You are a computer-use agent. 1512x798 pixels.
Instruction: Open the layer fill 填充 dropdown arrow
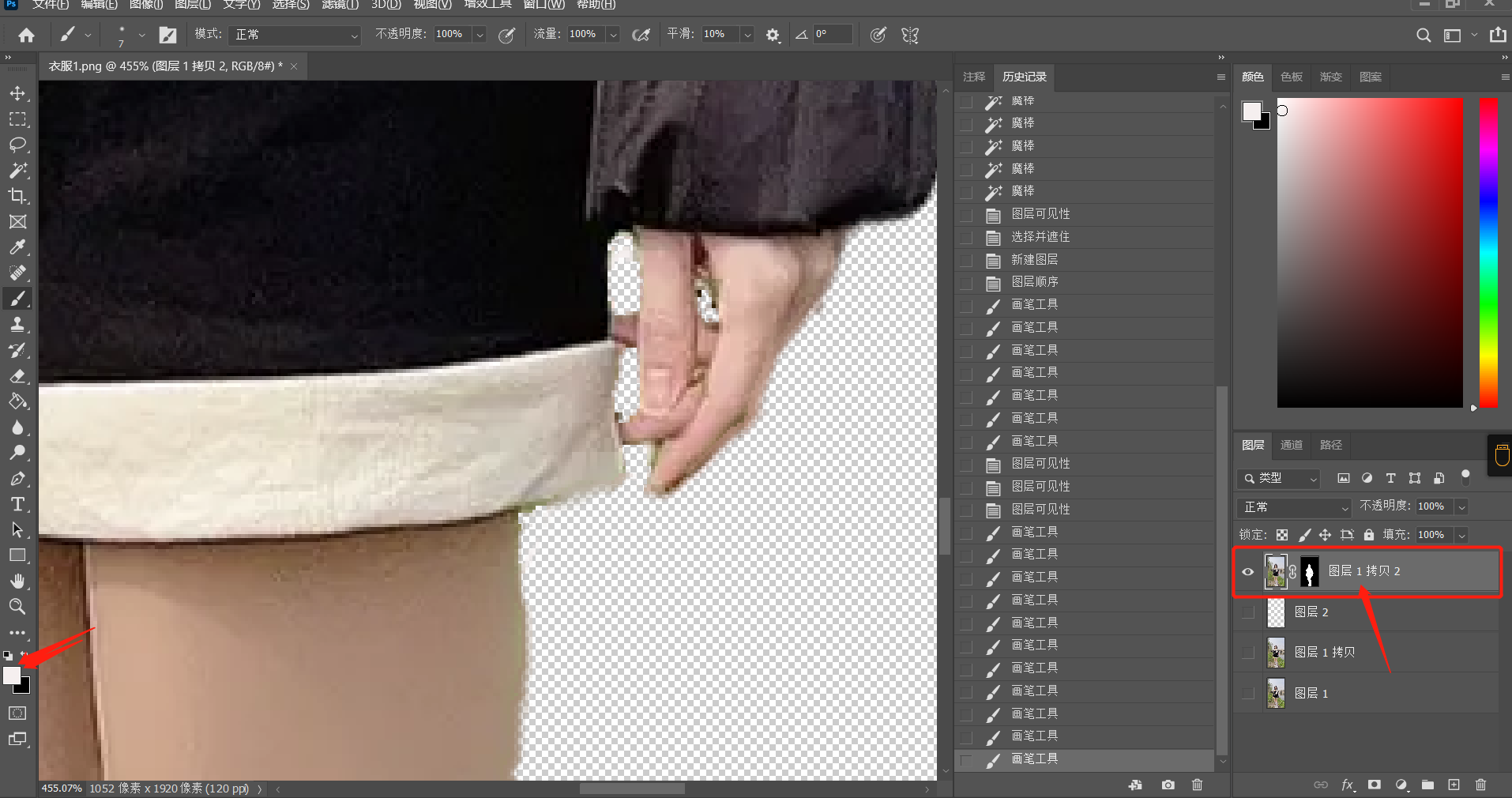1461,535
